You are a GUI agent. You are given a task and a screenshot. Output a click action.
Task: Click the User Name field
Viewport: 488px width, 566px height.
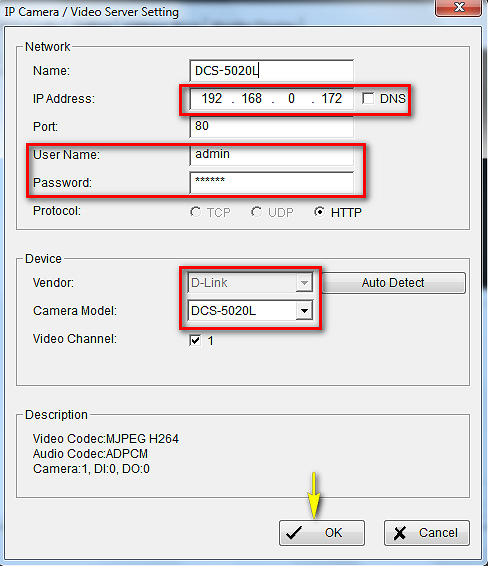pos(271,154)
